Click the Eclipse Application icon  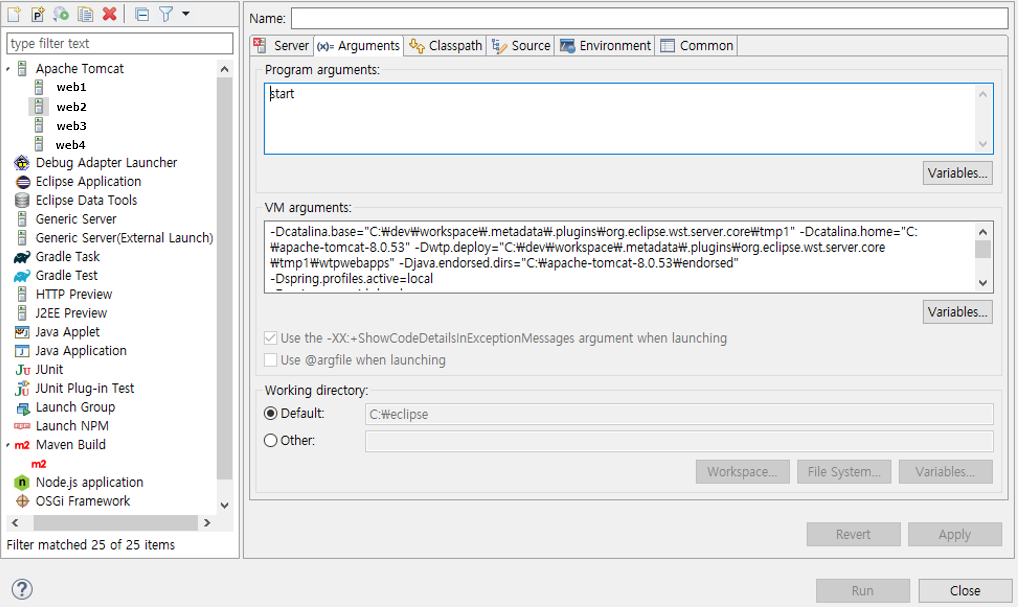(x=23, y=182)
